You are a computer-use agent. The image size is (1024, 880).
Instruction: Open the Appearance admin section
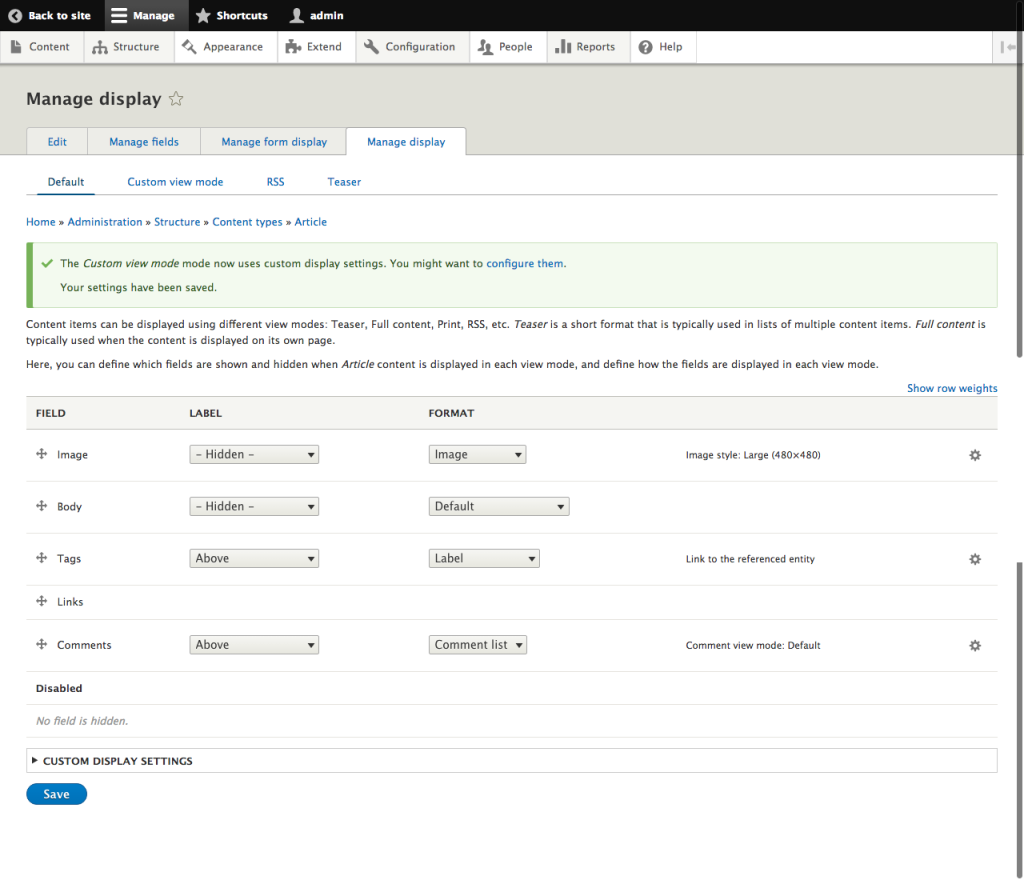pos(223,47)
